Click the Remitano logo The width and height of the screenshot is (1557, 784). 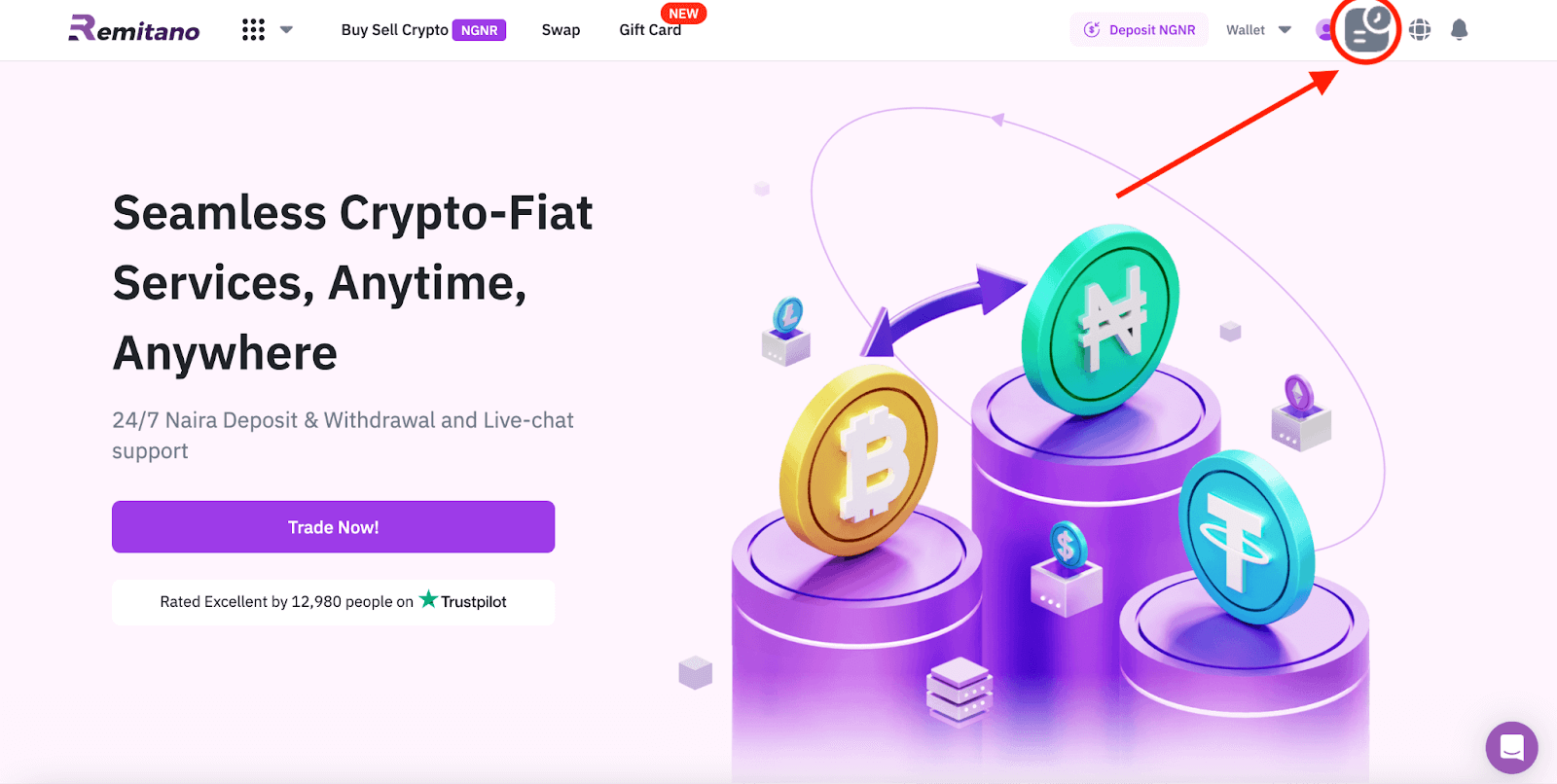pos(133,29)
